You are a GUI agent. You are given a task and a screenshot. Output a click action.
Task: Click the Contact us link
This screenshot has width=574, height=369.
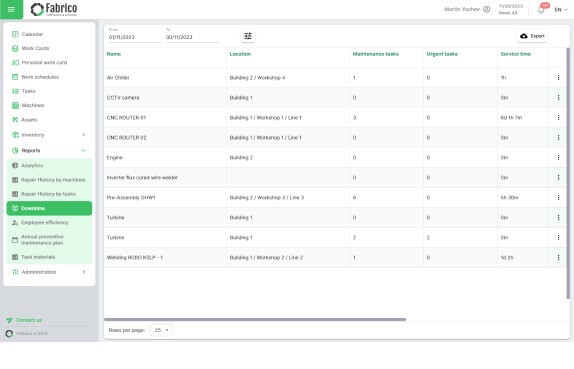click(x=29, y=320)
